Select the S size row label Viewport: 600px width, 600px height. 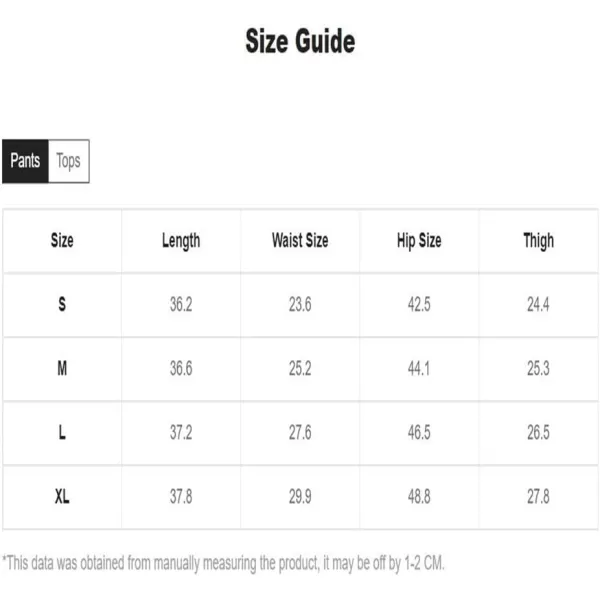(x=62, y=305)
